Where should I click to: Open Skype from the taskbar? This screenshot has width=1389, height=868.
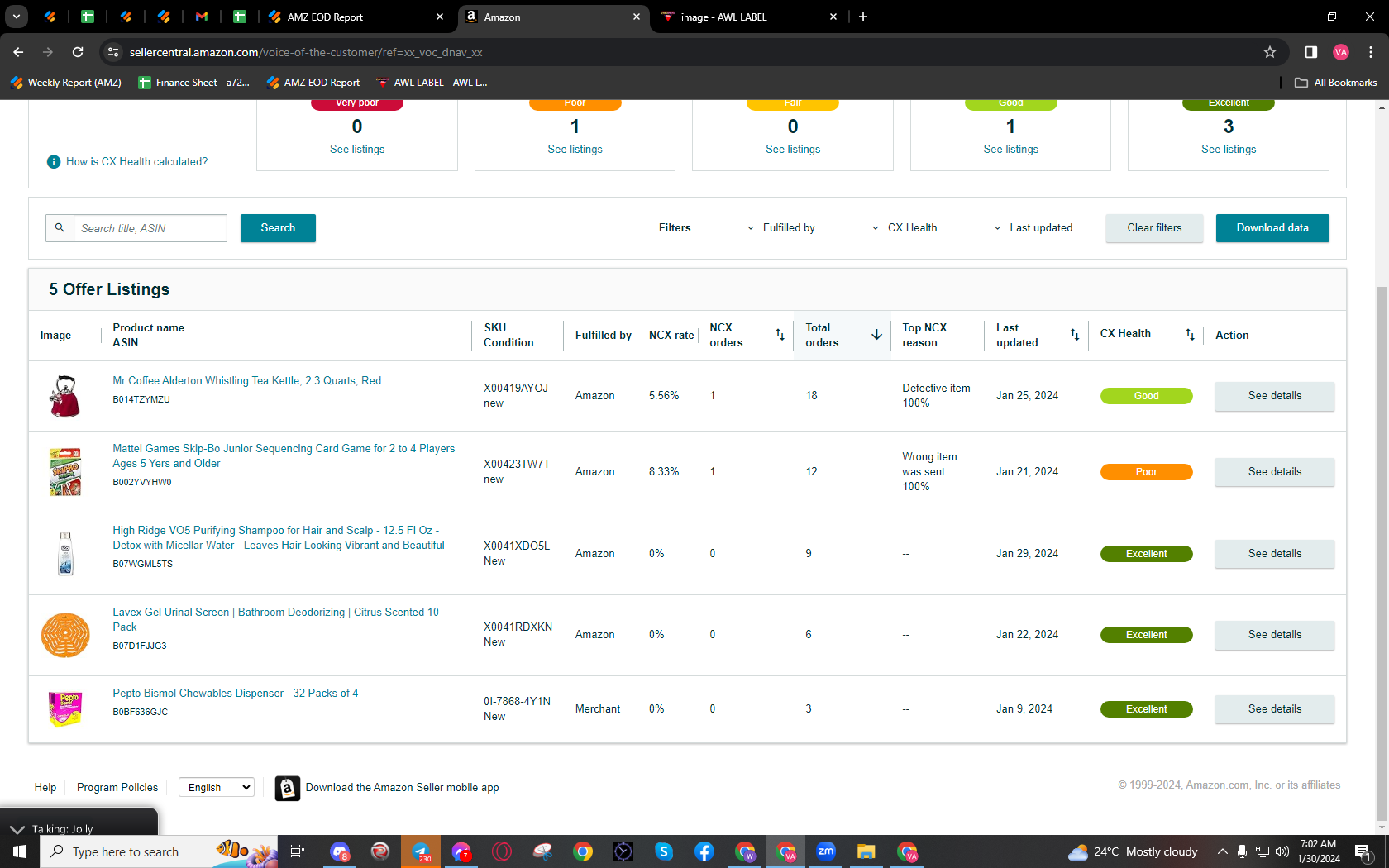(x=664, y=851)
